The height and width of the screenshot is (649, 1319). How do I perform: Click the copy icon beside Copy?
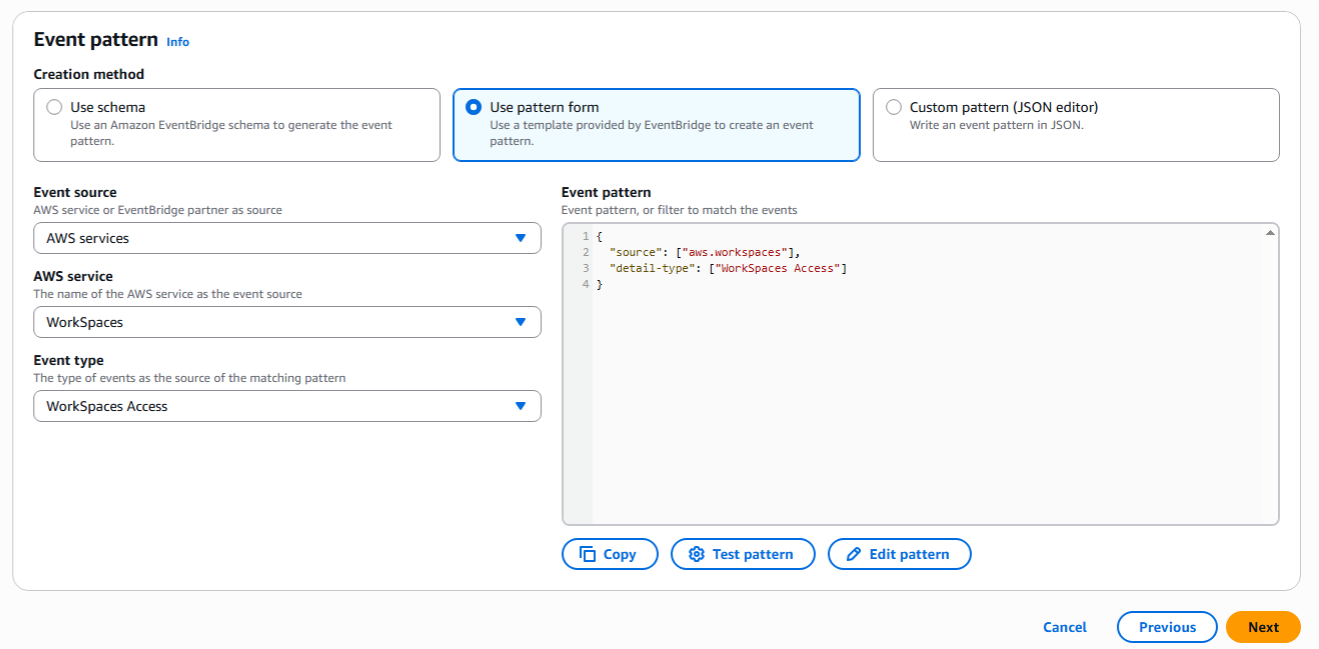pos(588,554)
